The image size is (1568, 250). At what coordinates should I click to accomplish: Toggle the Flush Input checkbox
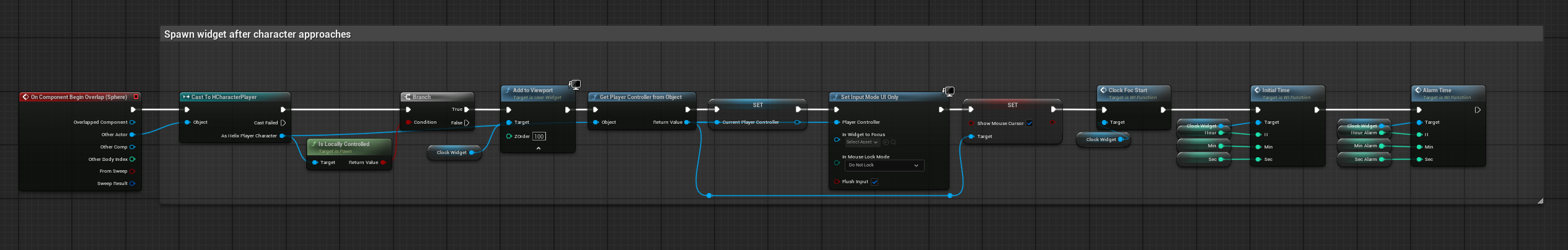(874, 182)
